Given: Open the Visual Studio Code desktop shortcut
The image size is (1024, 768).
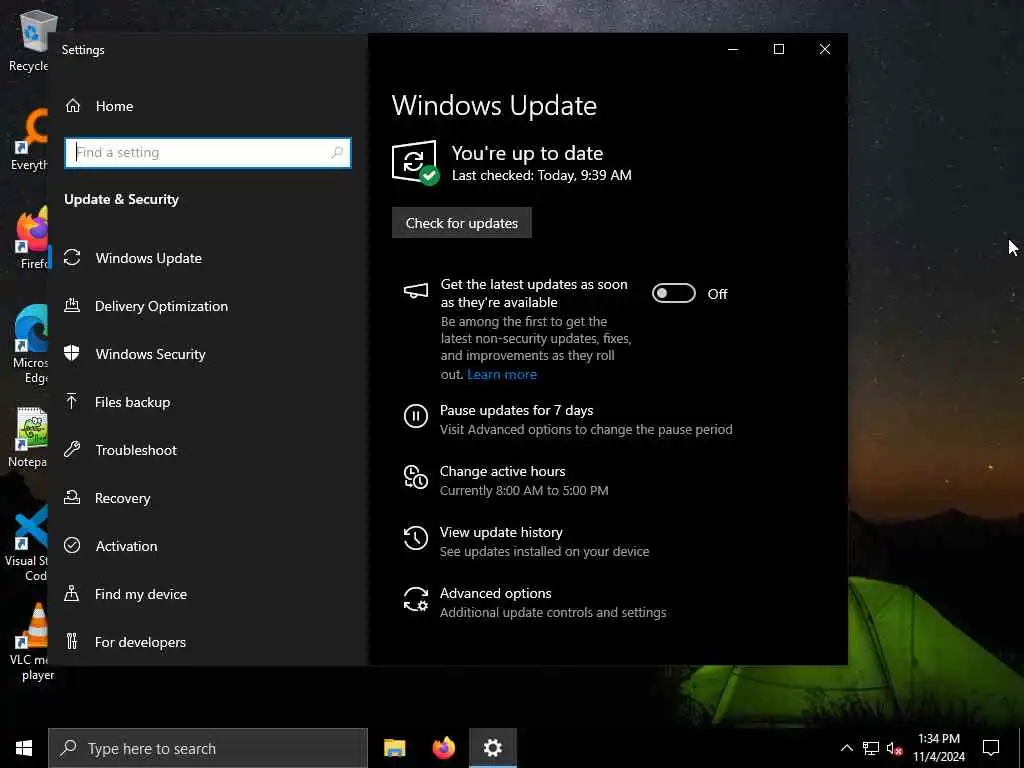Looking at the screenshot, I should 29,543.
